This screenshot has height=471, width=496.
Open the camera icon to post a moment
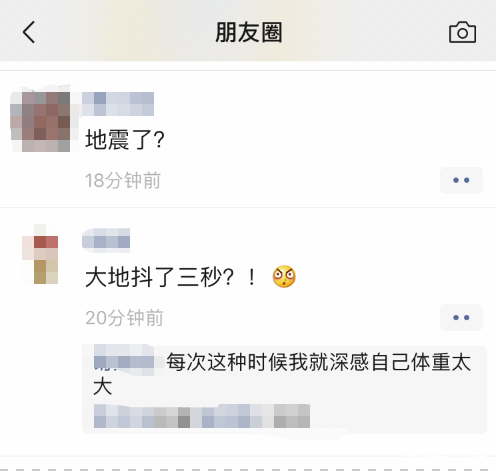tap(463, 32)
